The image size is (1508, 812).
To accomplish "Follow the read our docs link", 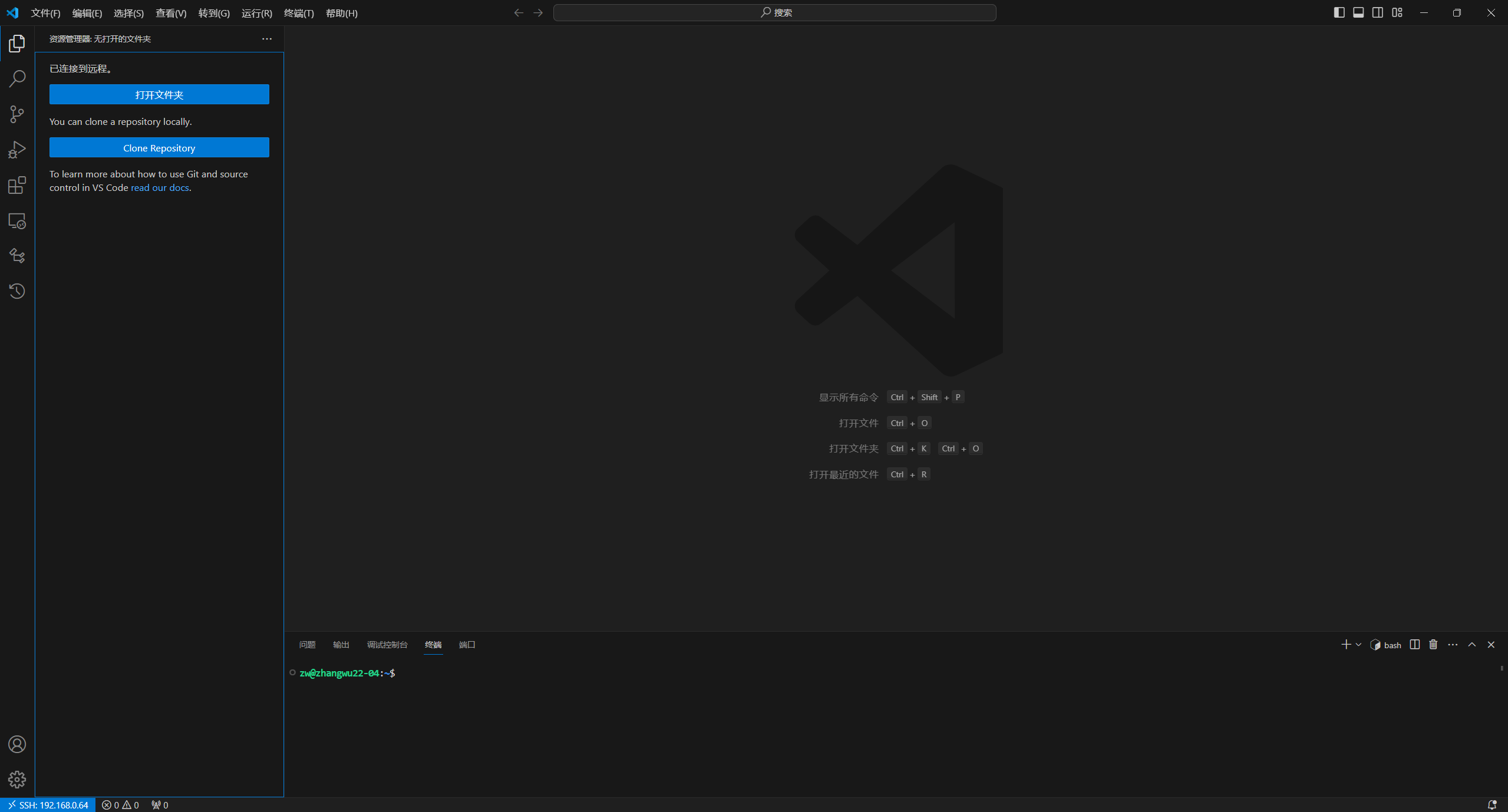I will point(160,187).
